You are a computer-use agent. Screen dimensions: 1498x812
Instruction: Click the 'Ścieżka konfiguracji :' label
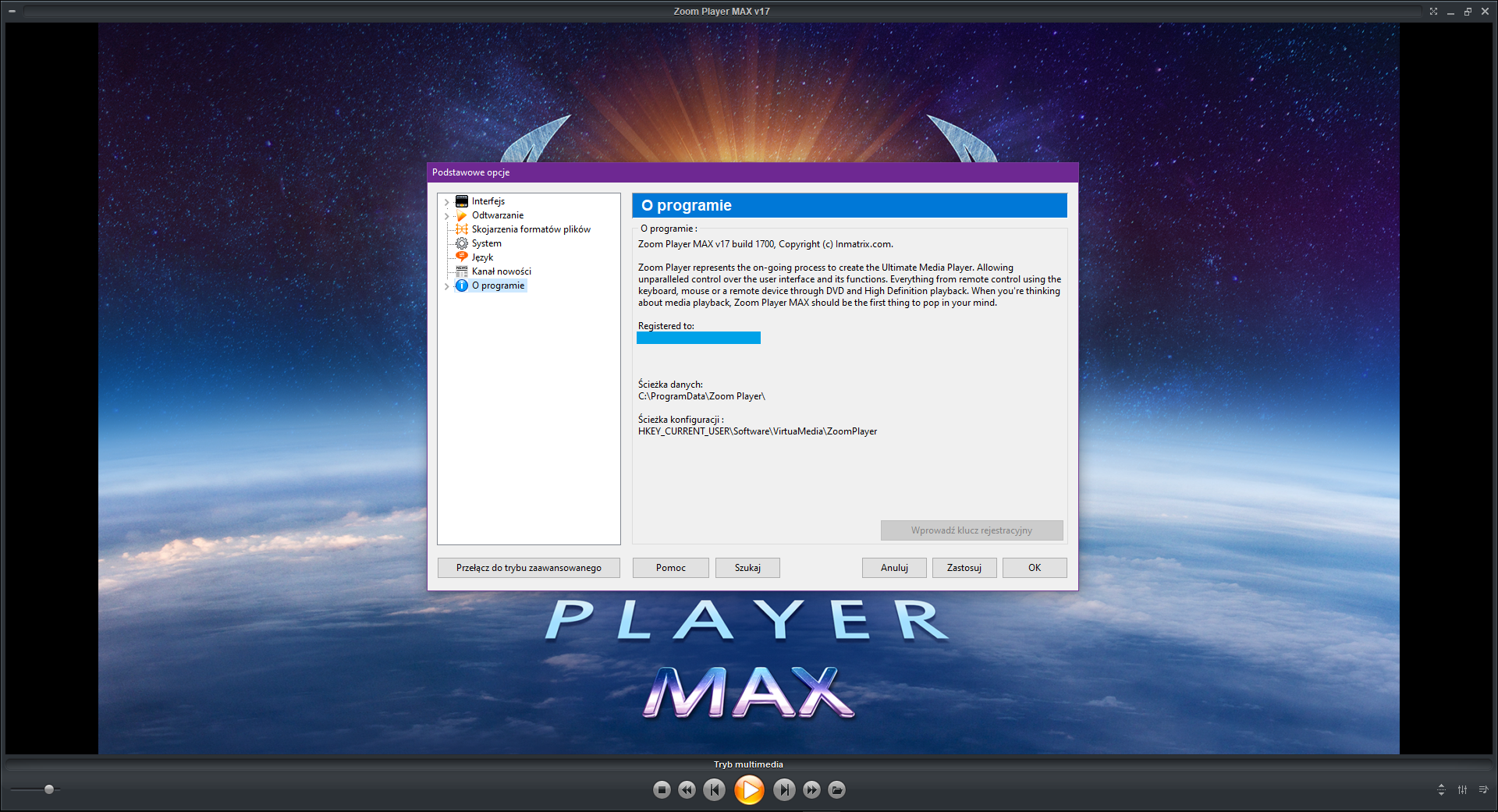(681, 420)
